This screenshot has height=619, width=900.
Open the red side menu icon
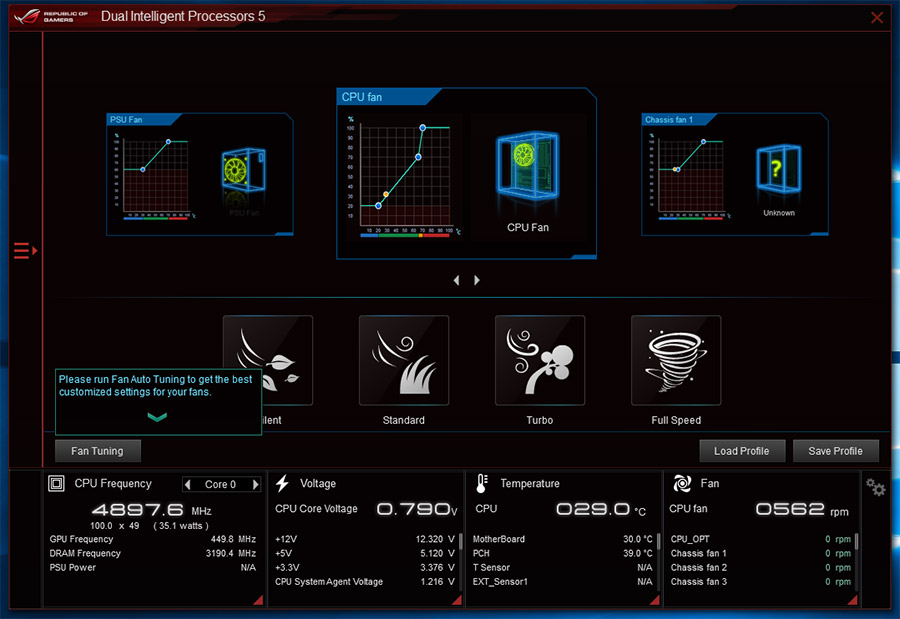click(x=25, y=251)
